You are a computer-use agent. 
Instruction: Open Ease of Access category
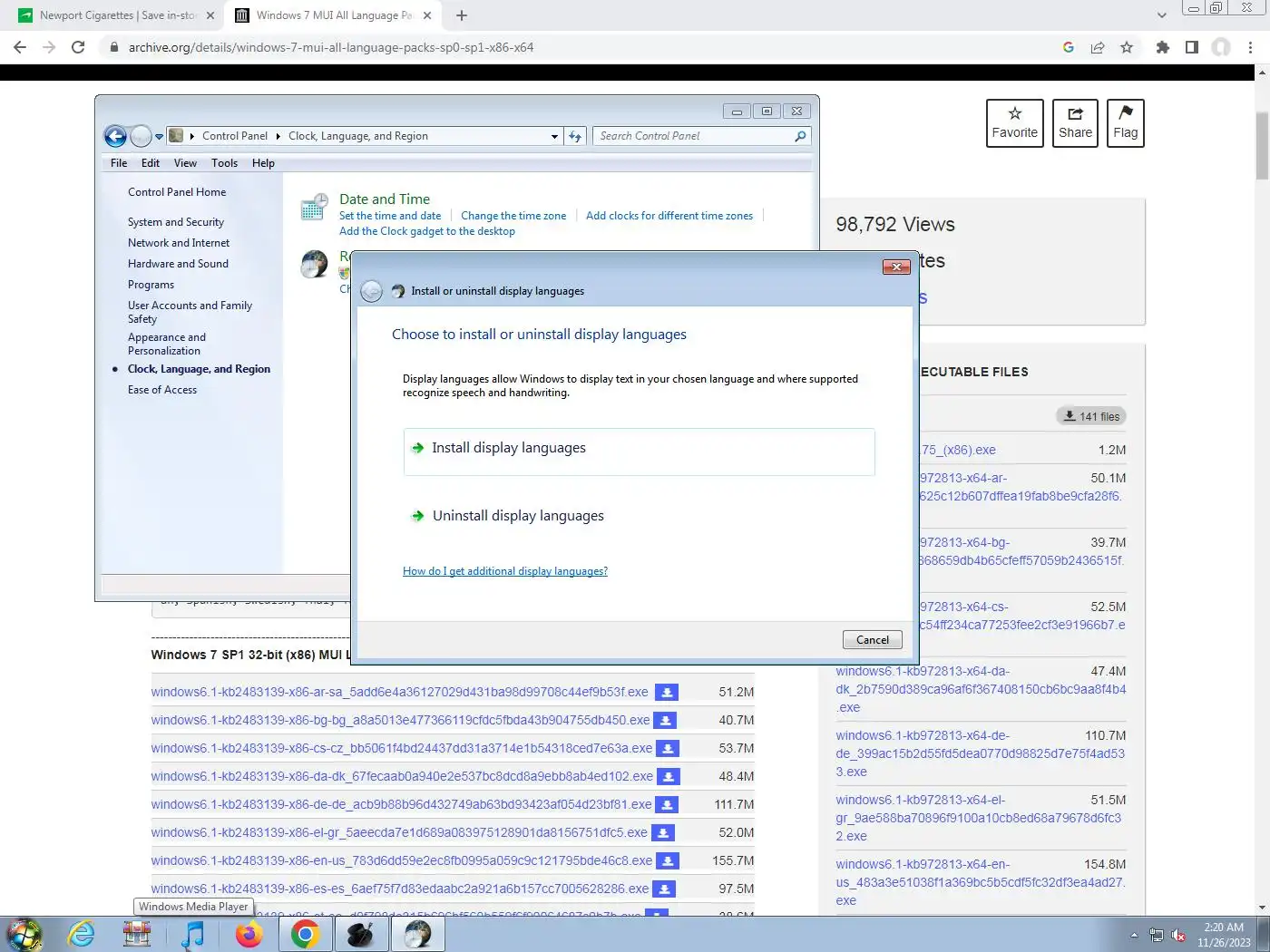[162, 390]
